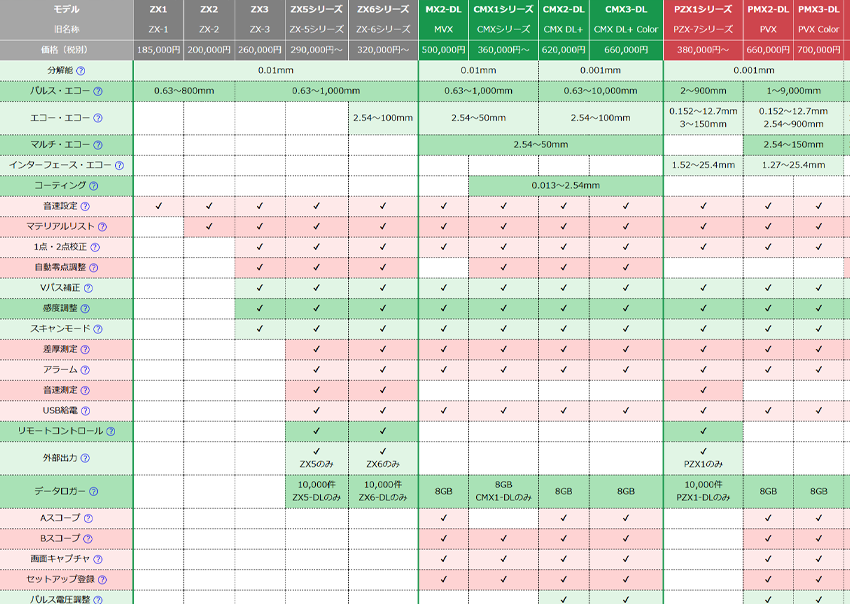Select the 200,000円 price cell
This screenshot has width=850, height=604.
coord(209,50)
